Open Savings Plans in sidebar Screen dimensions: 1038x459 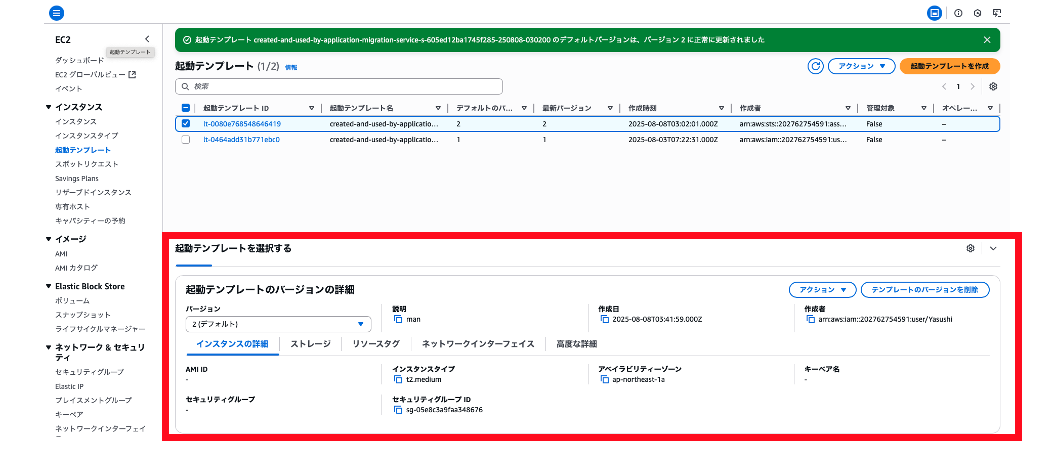click(77, 178)
